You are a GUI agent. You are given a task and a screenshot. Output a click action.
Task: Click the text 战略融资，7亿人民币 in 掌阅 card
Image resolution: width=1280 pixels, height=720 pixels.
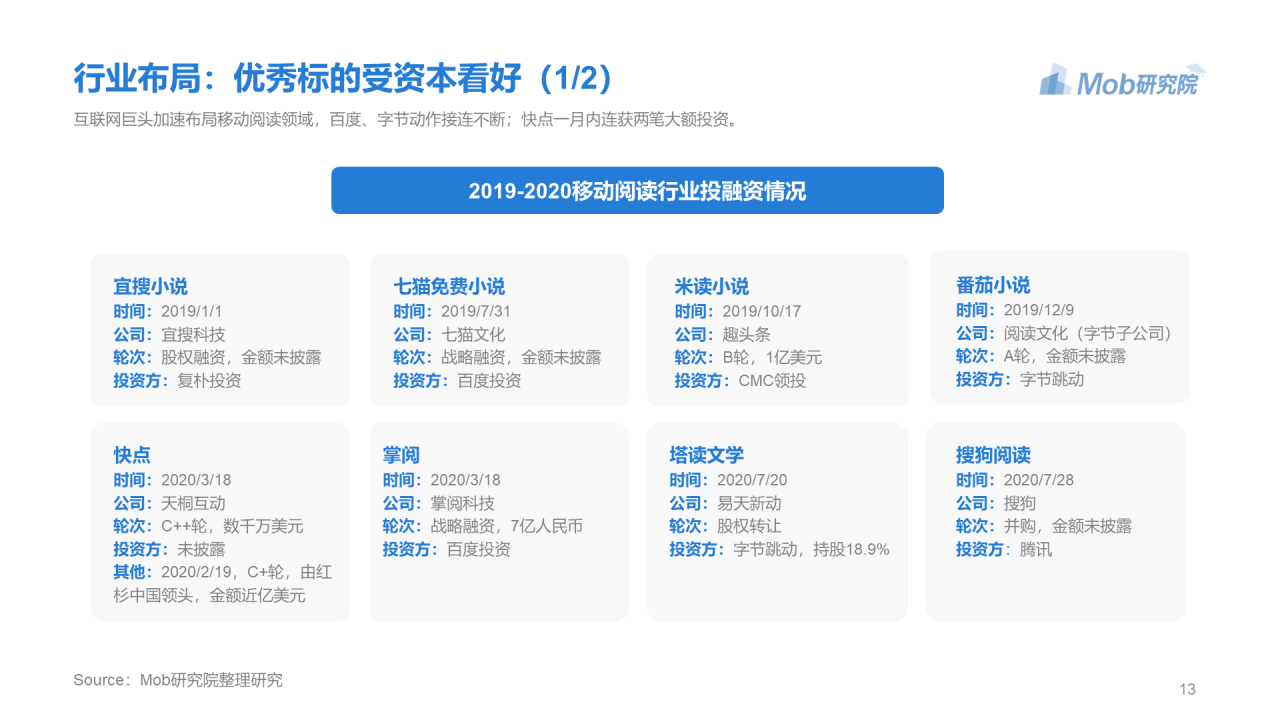tap(506, 526)
